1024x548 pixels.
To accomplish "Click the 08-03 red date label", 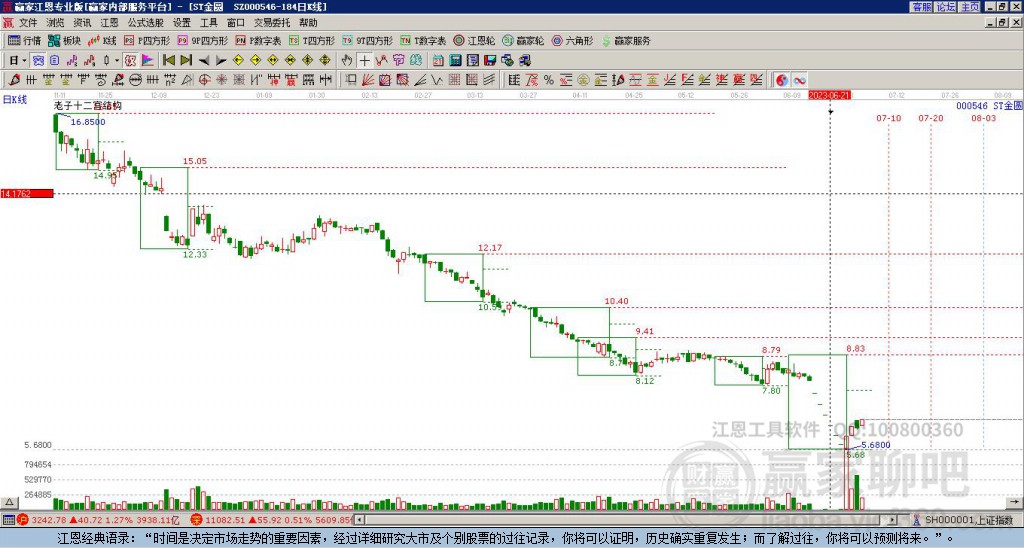I will click(x=984, y=118).
